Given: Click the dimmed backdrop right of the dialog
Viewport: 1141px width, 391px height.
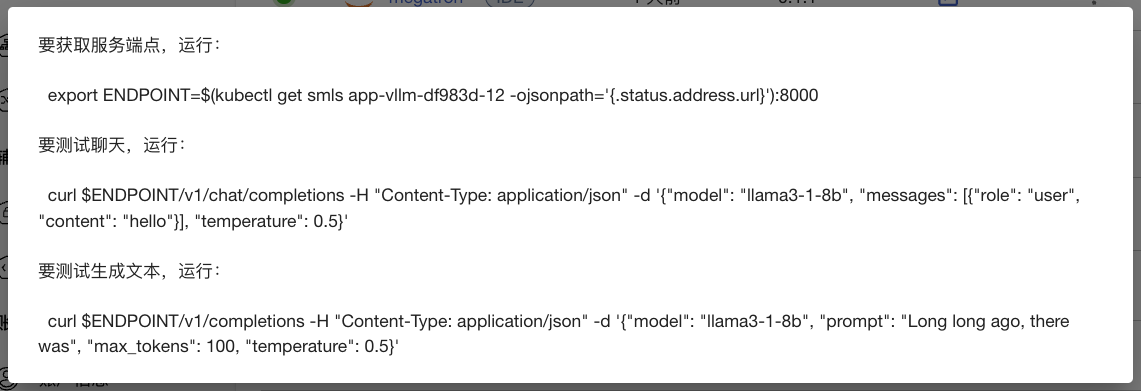Looking at the screenshot, I should (x=1137, y=197).
